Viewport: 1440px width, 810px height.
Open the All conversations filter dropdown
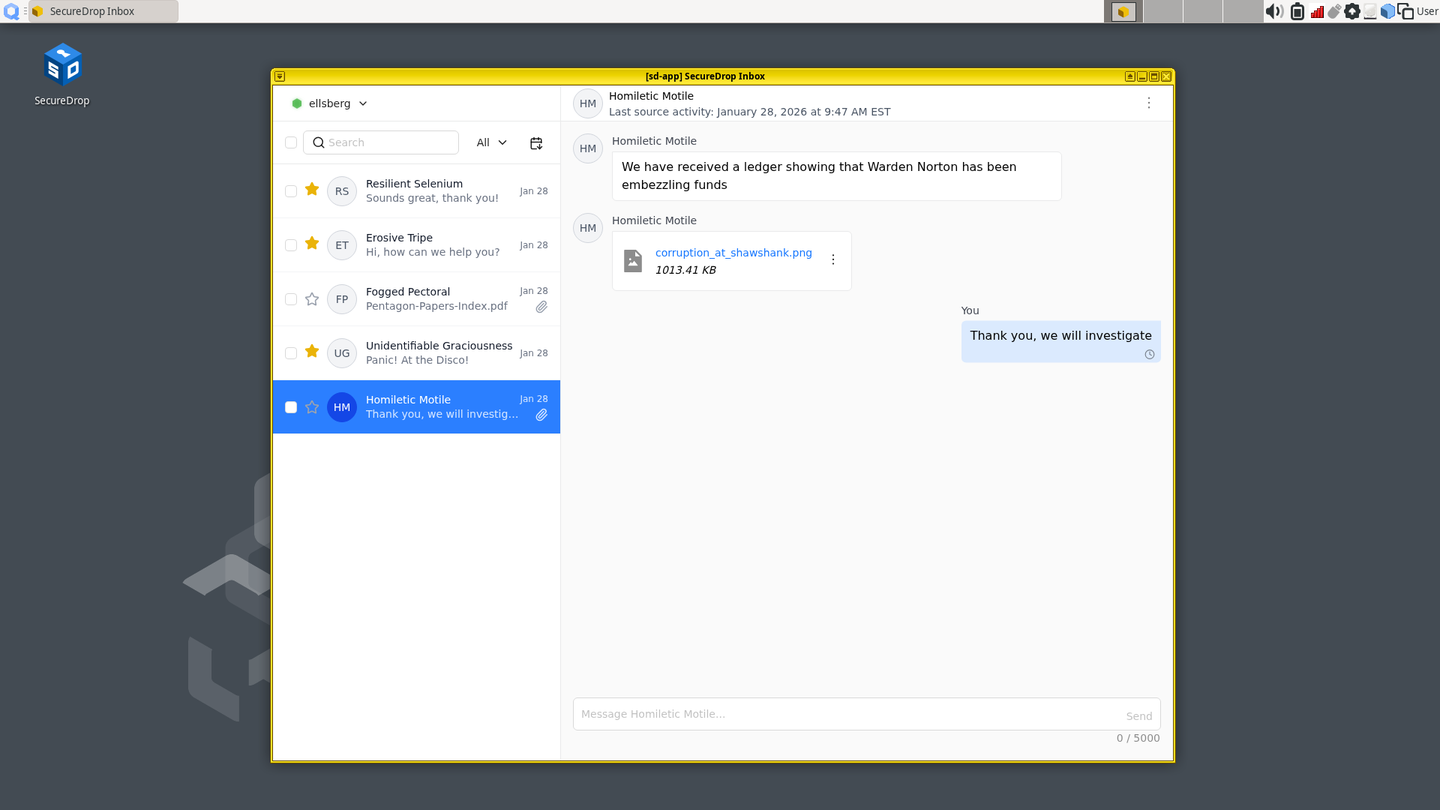tap(490, 142)
